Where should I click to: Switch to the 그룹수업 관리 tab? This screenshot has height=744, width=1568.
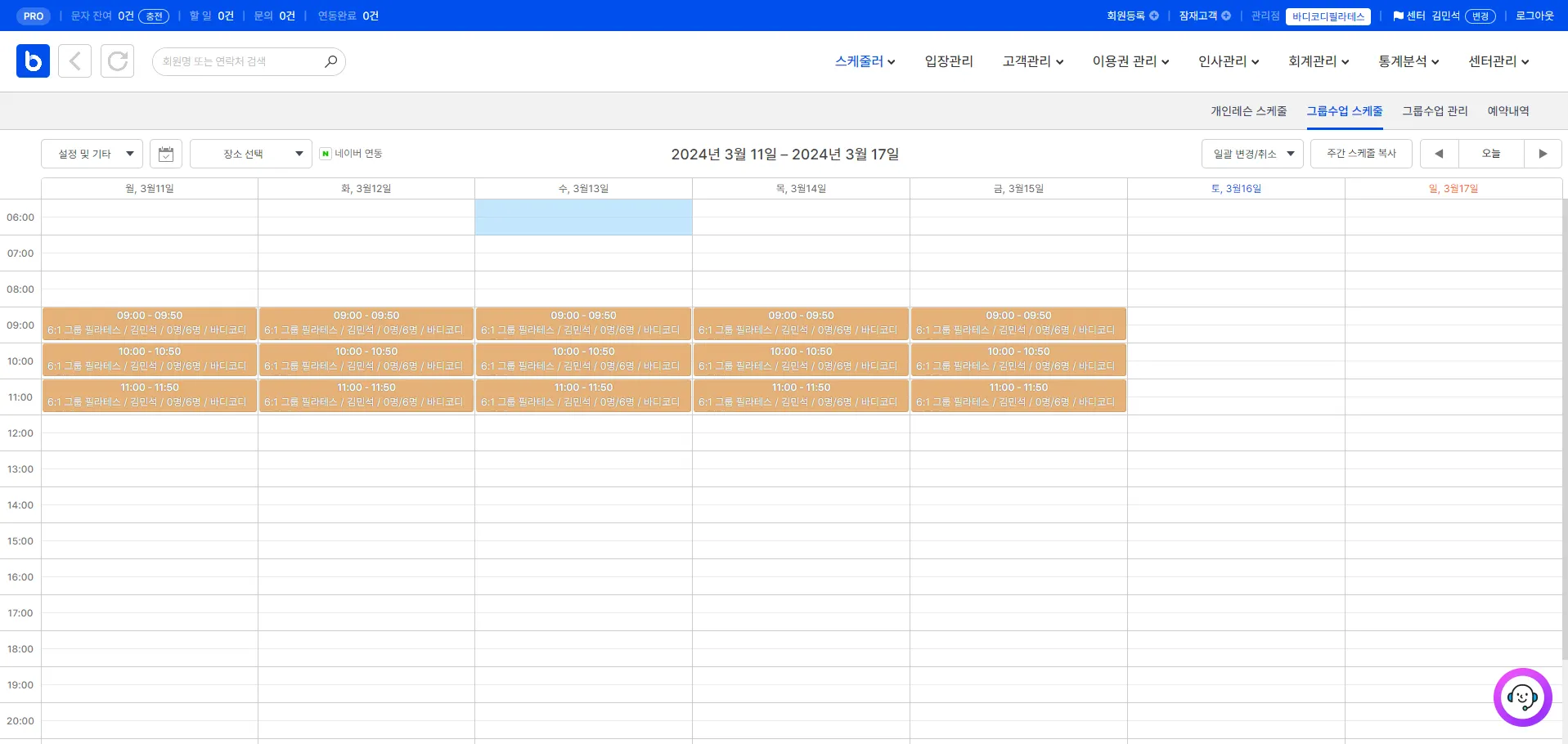coord(1435,111)
